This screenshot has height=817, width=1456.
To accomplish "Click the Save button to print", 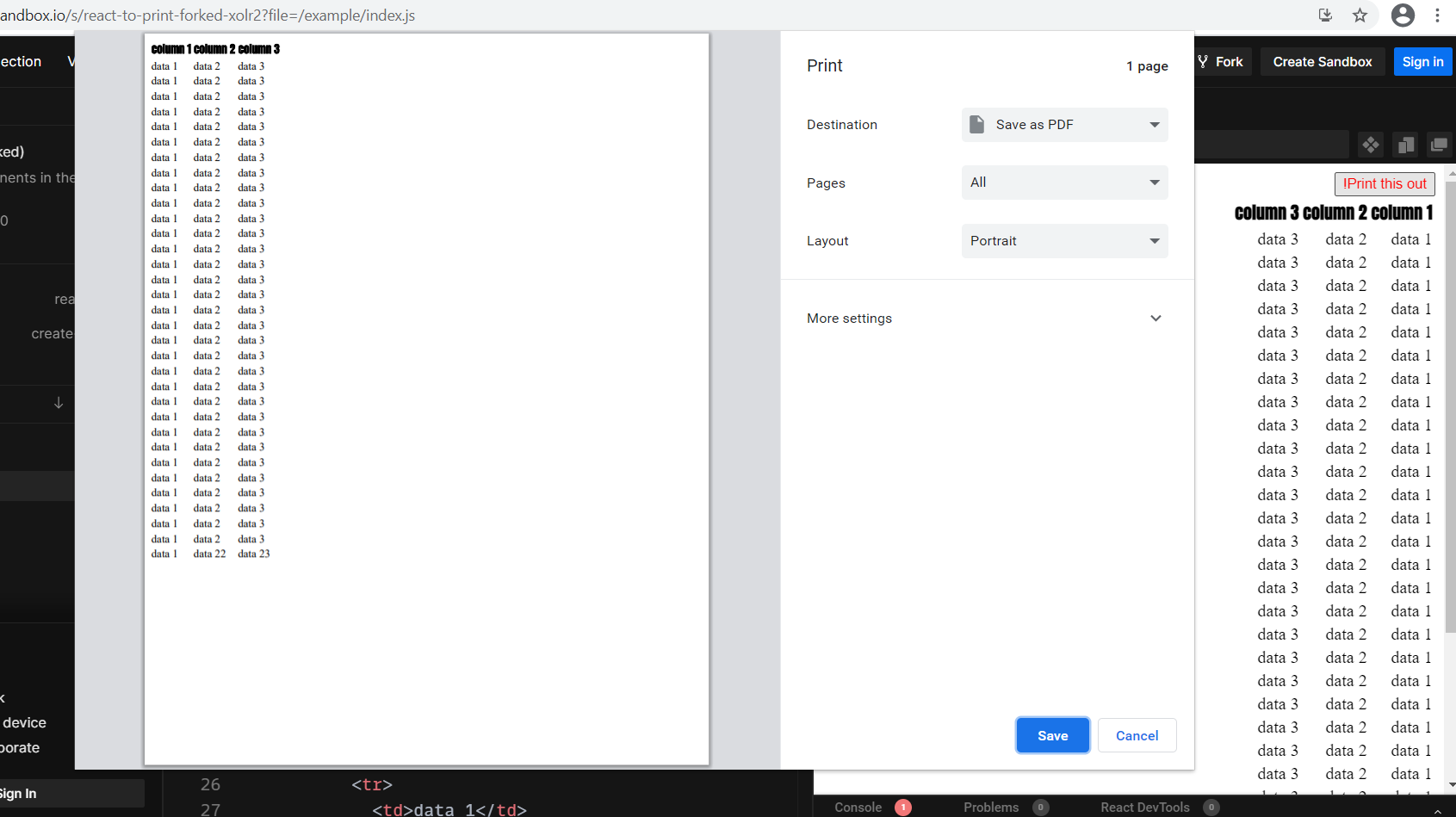I will point(1052,735).
